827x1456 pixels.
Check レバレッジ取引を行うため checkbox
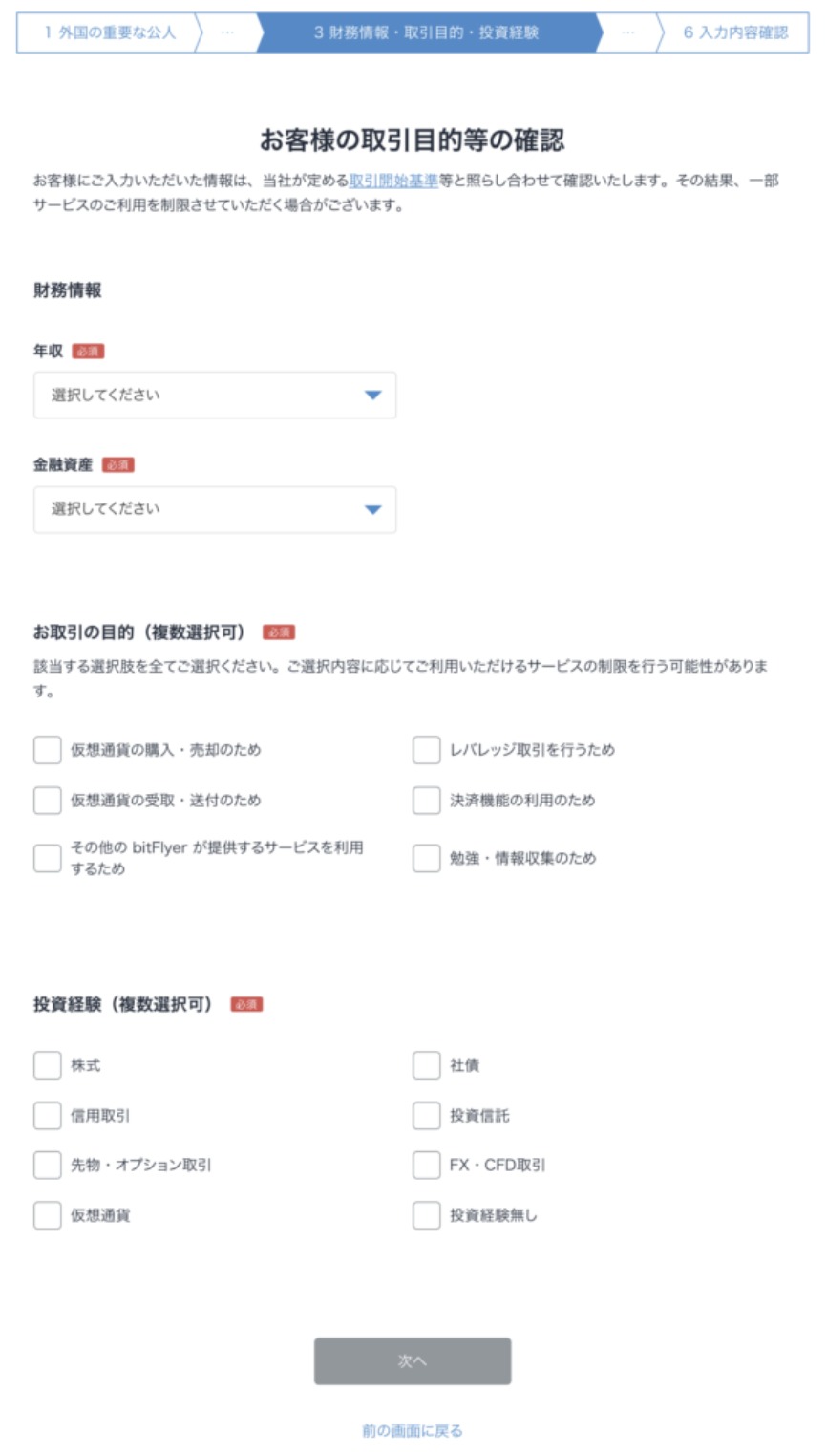425,750
